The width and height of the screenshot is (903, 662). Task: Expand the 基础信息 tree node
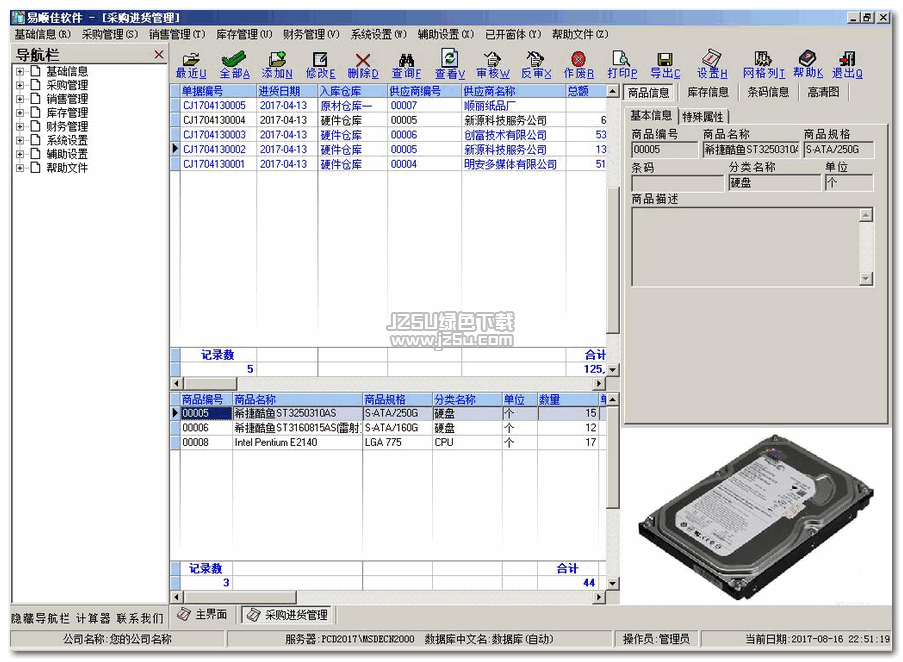coord(20,71)
